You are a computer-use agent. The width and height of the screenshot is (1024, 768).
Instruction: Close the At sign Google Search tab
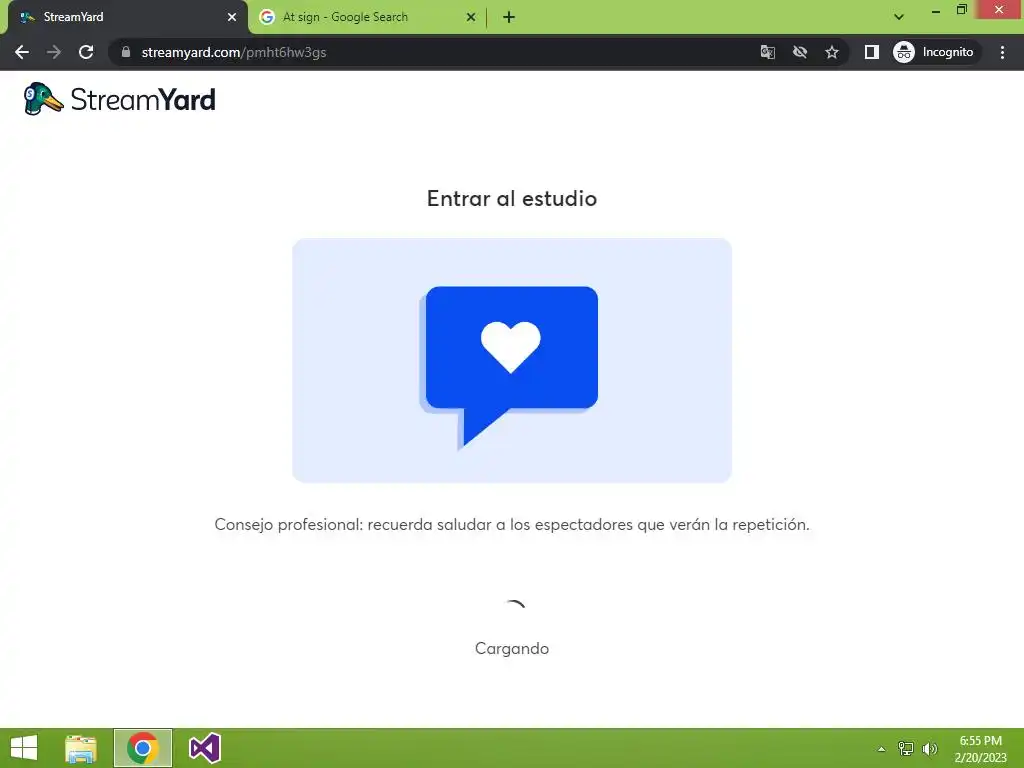[x=471, y=17]
